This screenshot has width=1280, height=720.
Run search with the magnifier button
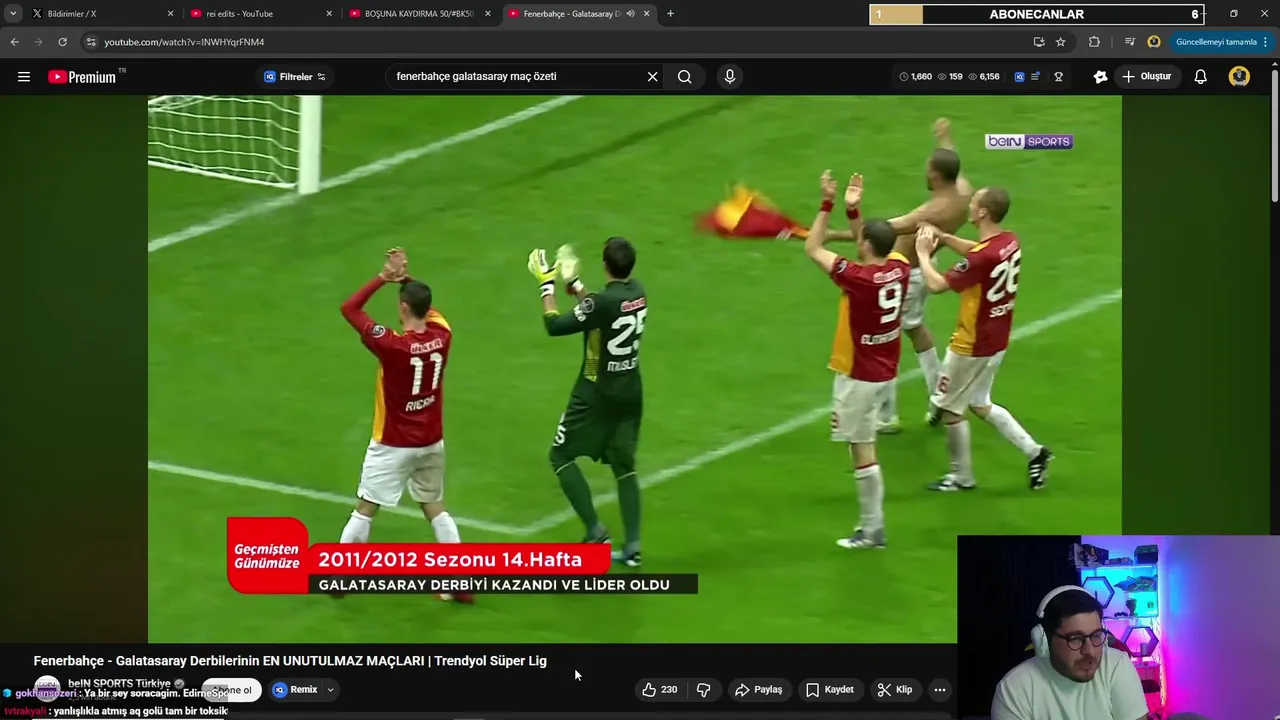pos(685,76)
